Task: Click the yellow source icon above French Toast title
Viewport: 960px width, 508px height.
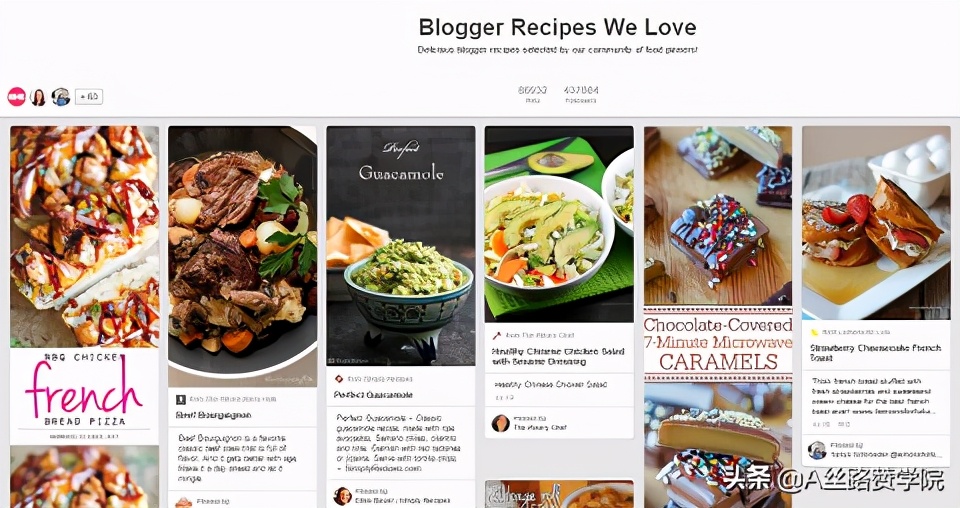Action: (814, 332)
